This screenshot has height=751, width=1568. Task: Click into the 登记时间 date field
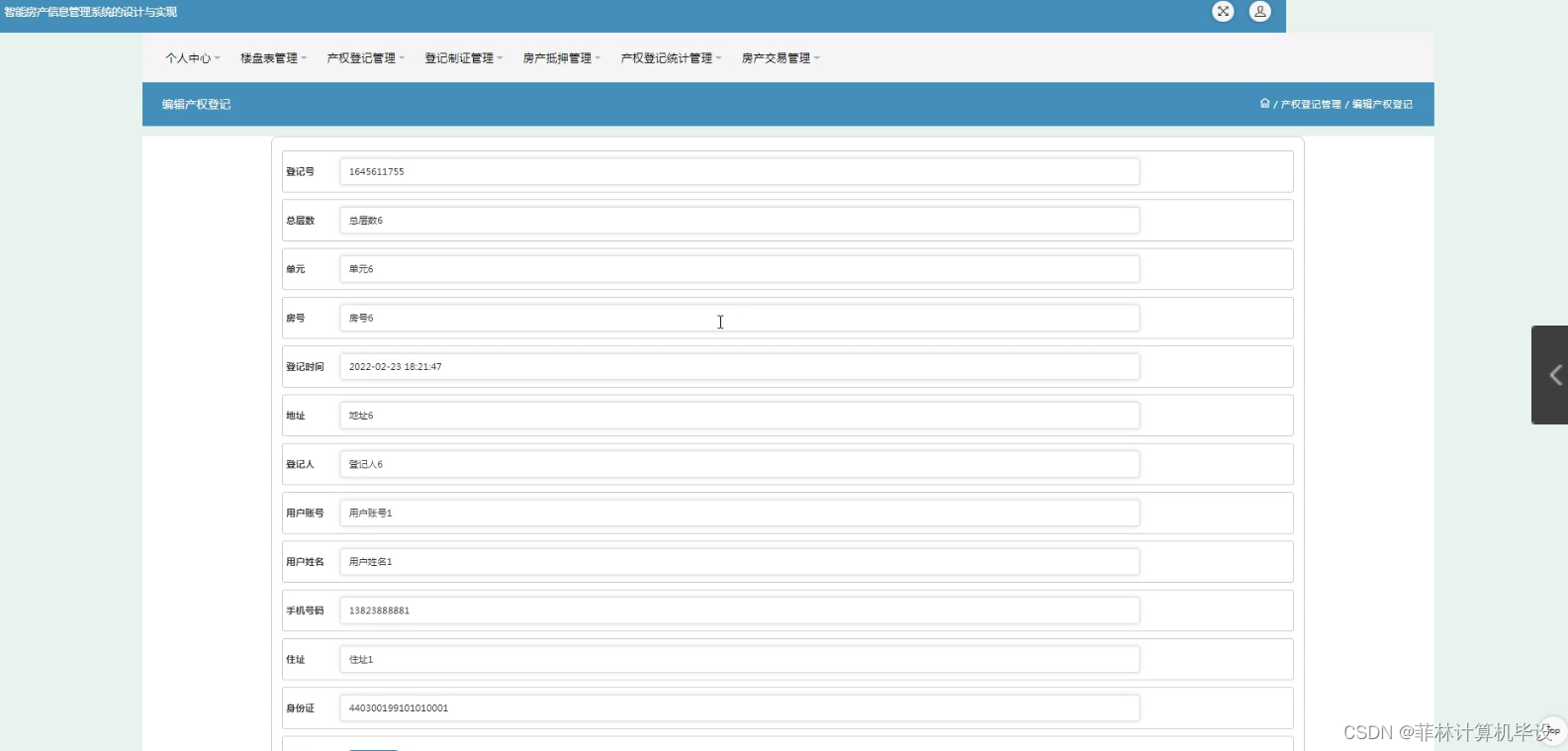pos(740,366)
